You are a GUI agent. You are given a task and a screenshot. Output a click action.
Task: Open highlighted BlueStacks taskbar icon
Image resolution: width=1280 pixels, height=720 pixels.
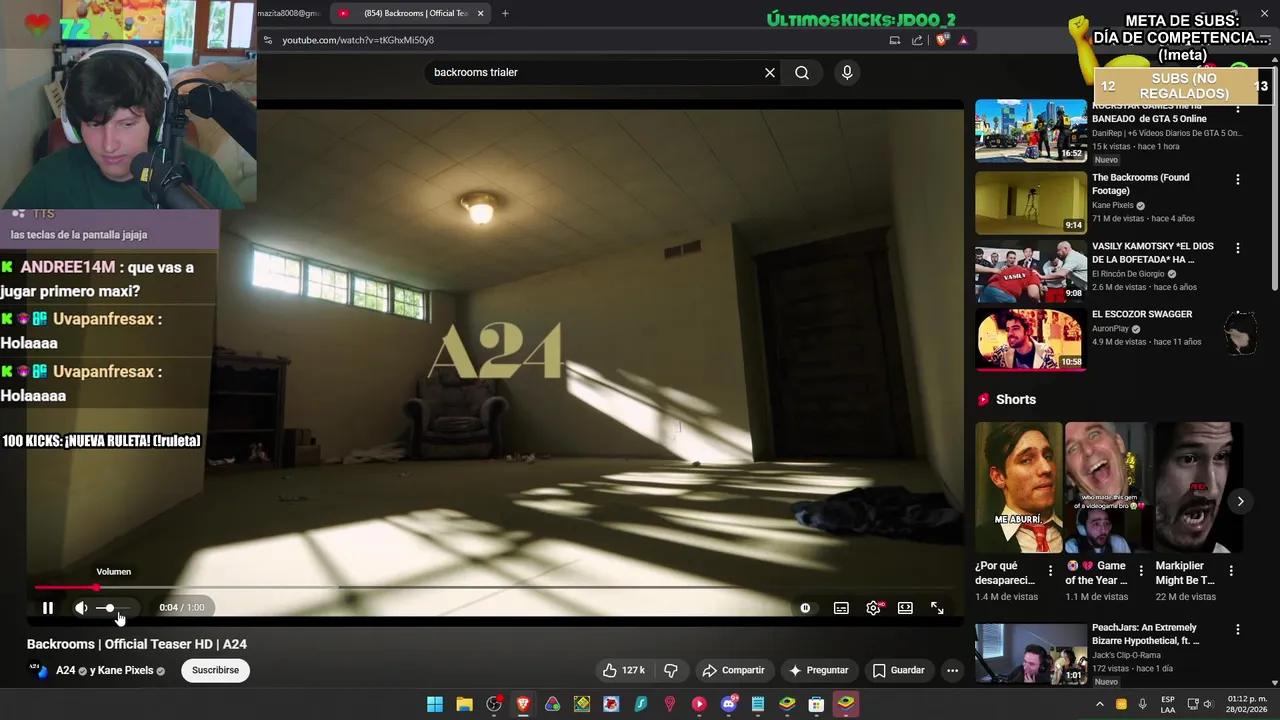tap(846, 704)
